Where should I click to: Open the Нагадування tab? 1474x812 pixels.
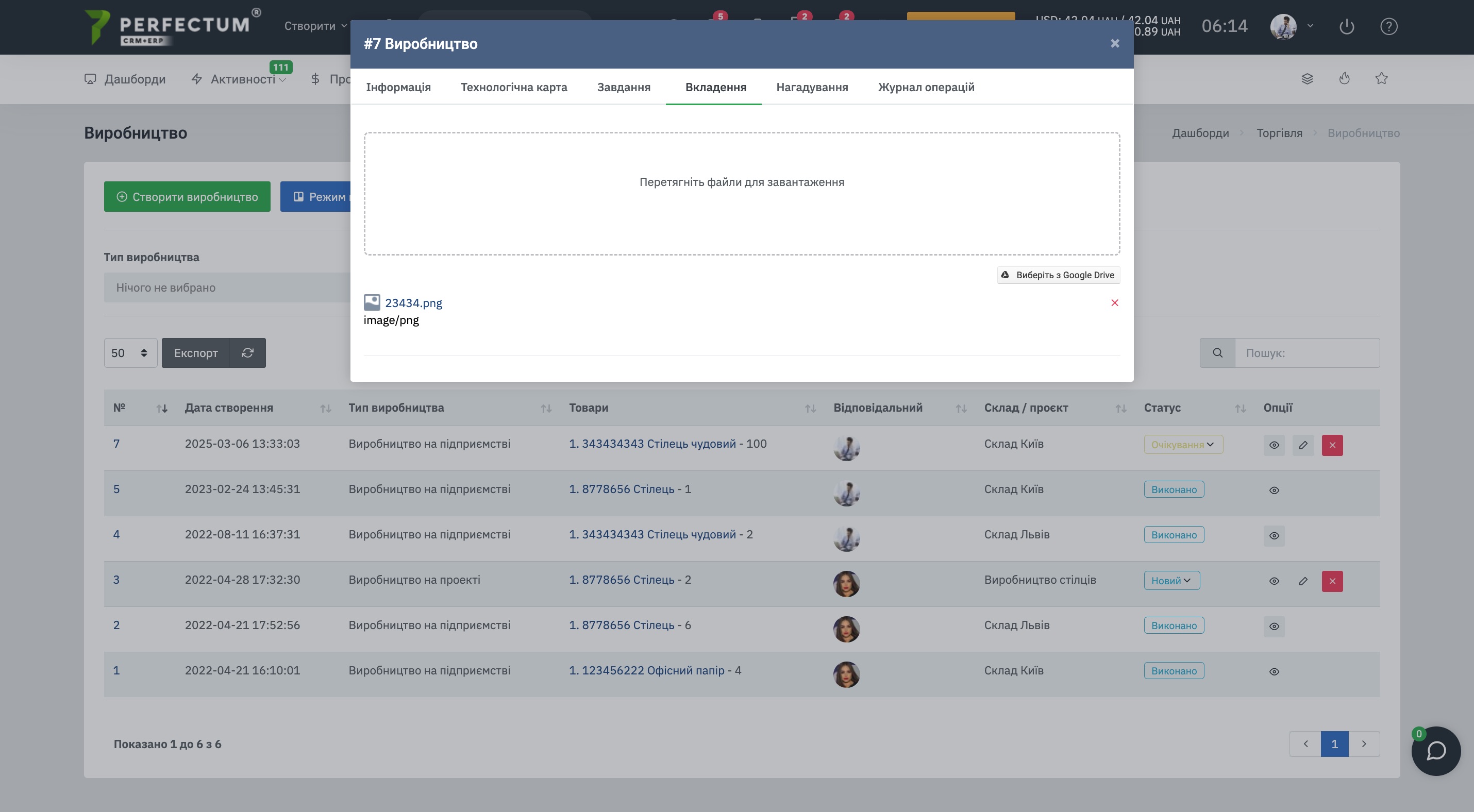812,87
